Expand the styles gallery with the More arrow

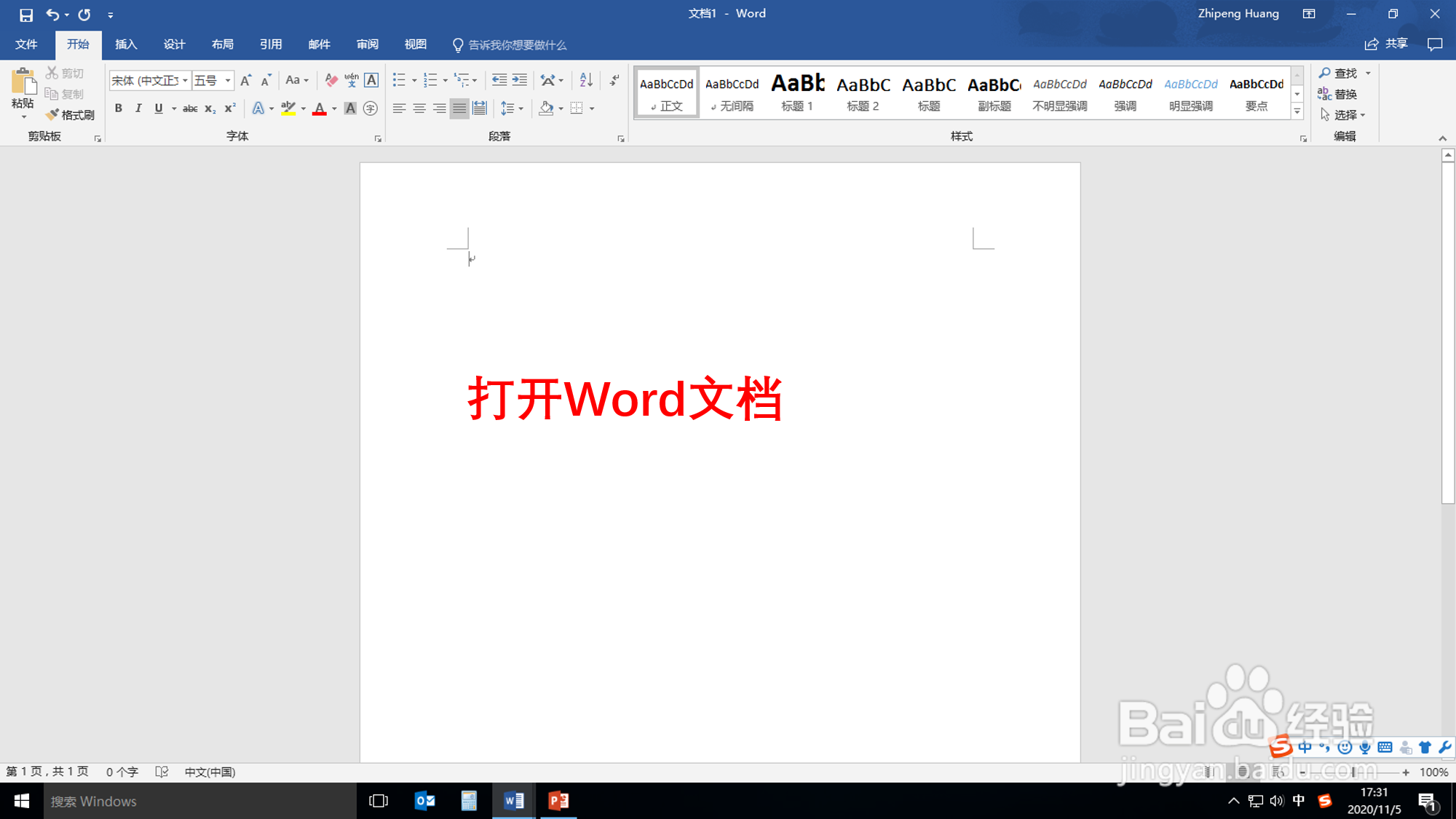pyautogui.click(x=1297, y=111)
